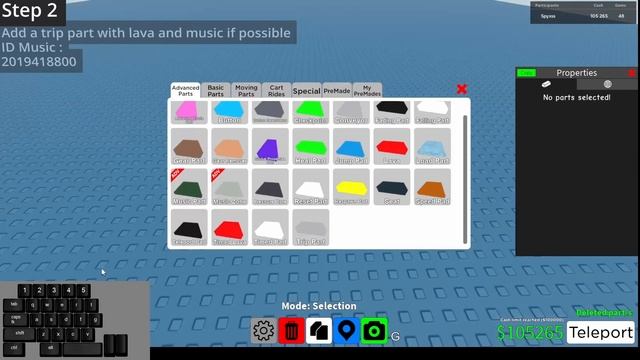
Task: Select the purple part tile
Action: 270,147
